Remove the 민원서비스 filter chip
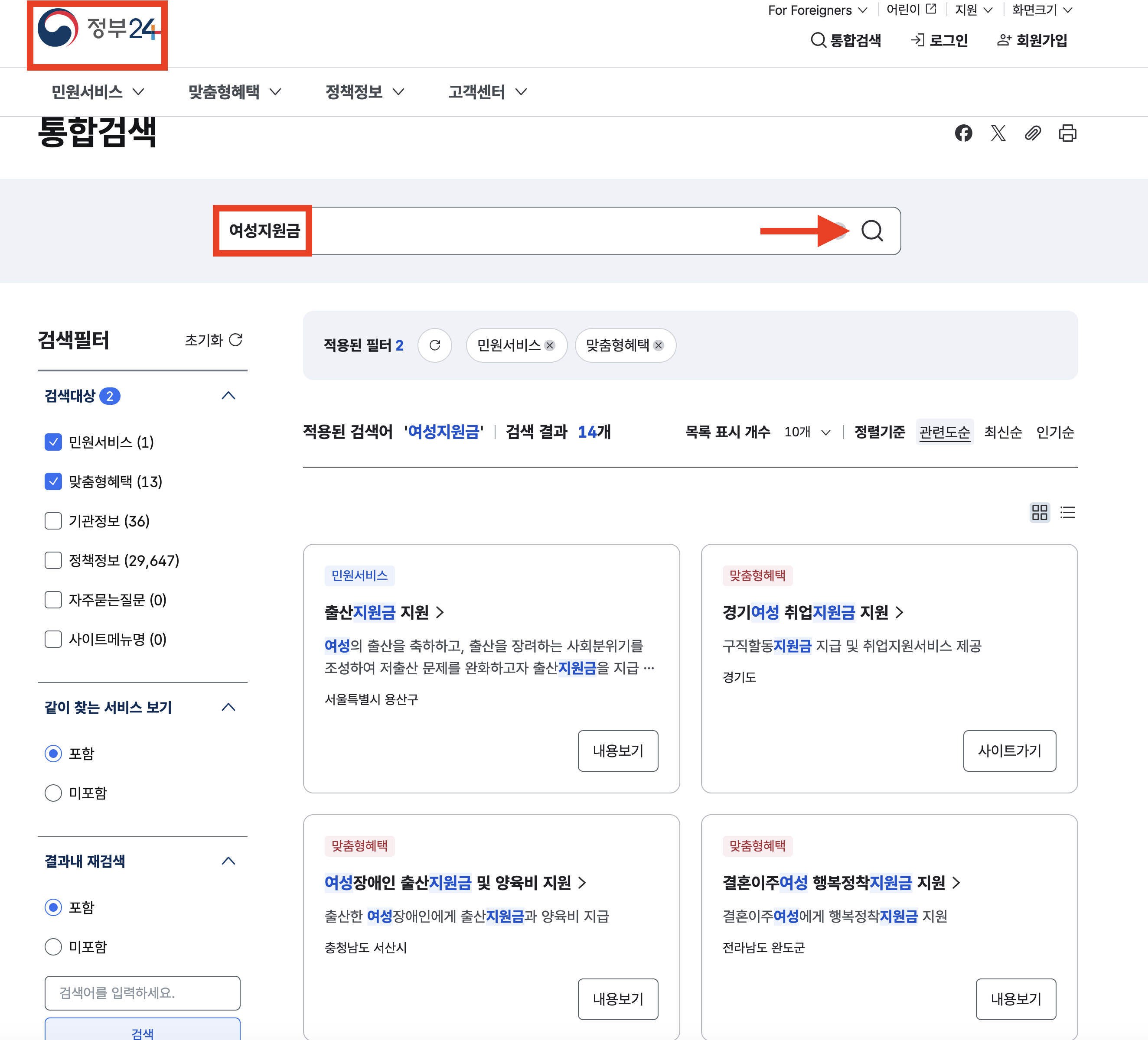Image resolution: width=1148 pixels, height=1040 pixels. (x=550, y=345)
